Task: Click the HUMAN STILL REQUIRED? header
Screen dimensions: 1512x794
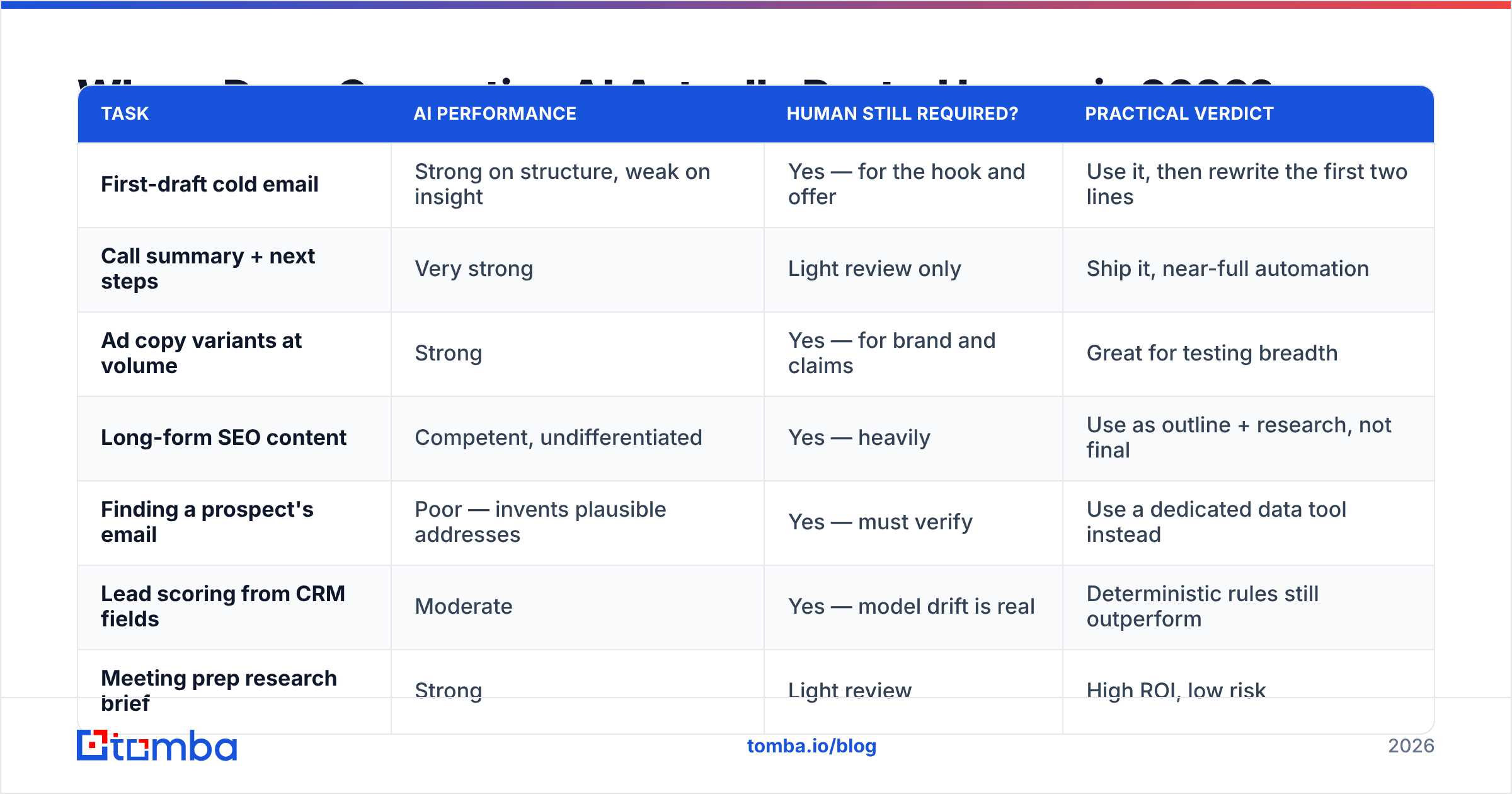Action: [902, 113]
